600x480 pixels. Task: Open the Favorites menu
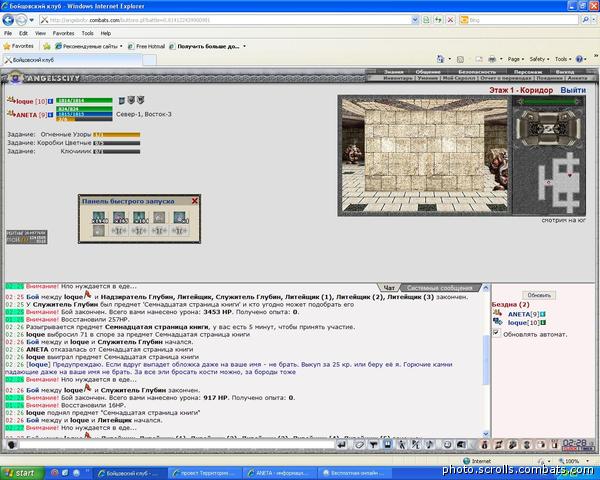64,33
